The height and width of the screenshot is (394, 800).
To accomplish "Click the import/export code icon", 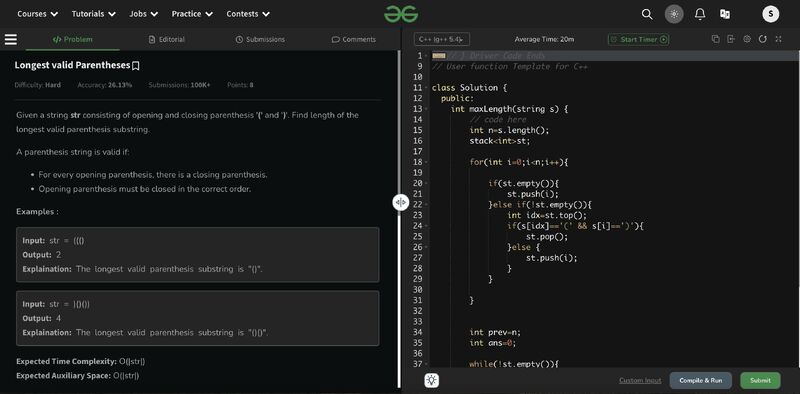I will tap(731, 39).
